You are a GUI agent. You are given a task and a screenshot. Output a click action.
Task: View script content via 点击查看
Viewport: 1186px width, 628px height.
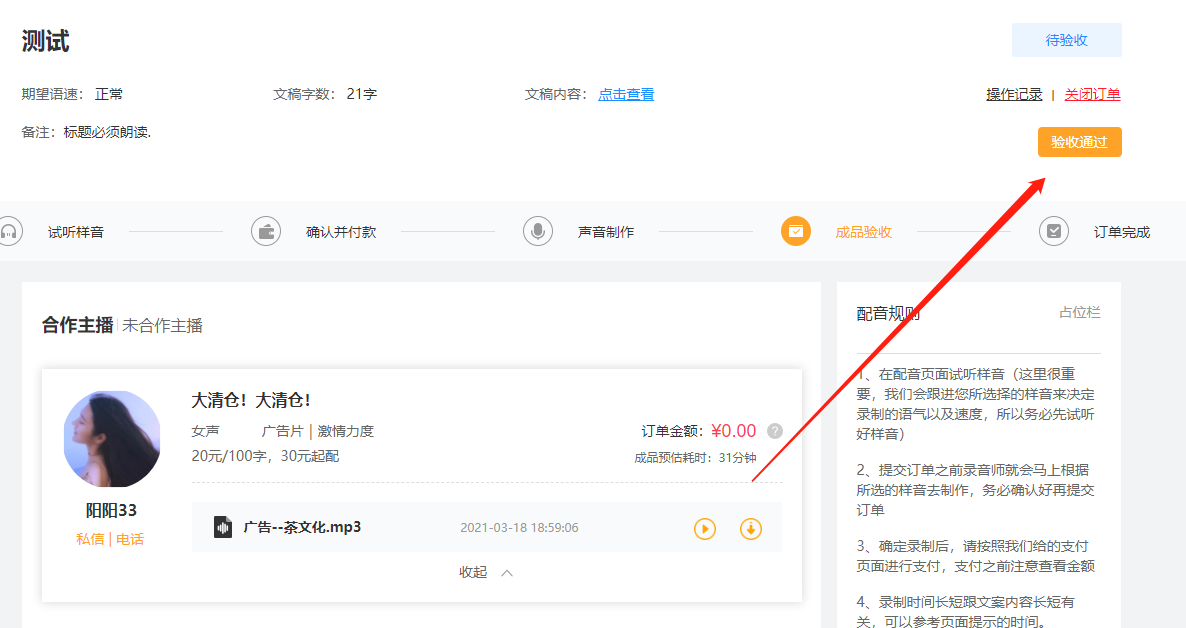click(626, 93)
